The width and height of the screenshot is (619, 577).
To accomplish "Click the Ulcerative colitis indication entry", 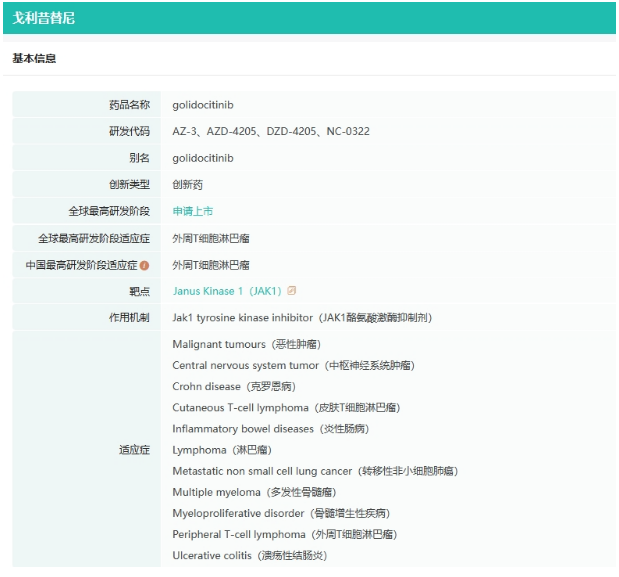I will [250, 556].
